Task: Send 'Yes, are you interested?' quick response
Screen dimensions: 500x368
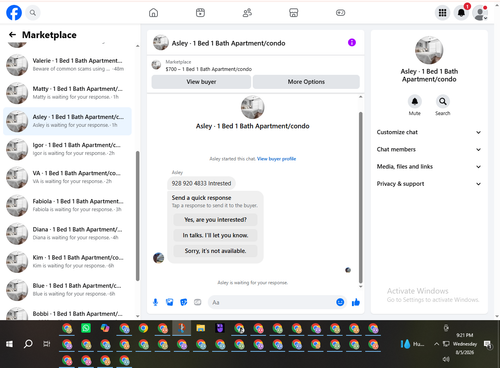Action: click(x=215, y=220)
